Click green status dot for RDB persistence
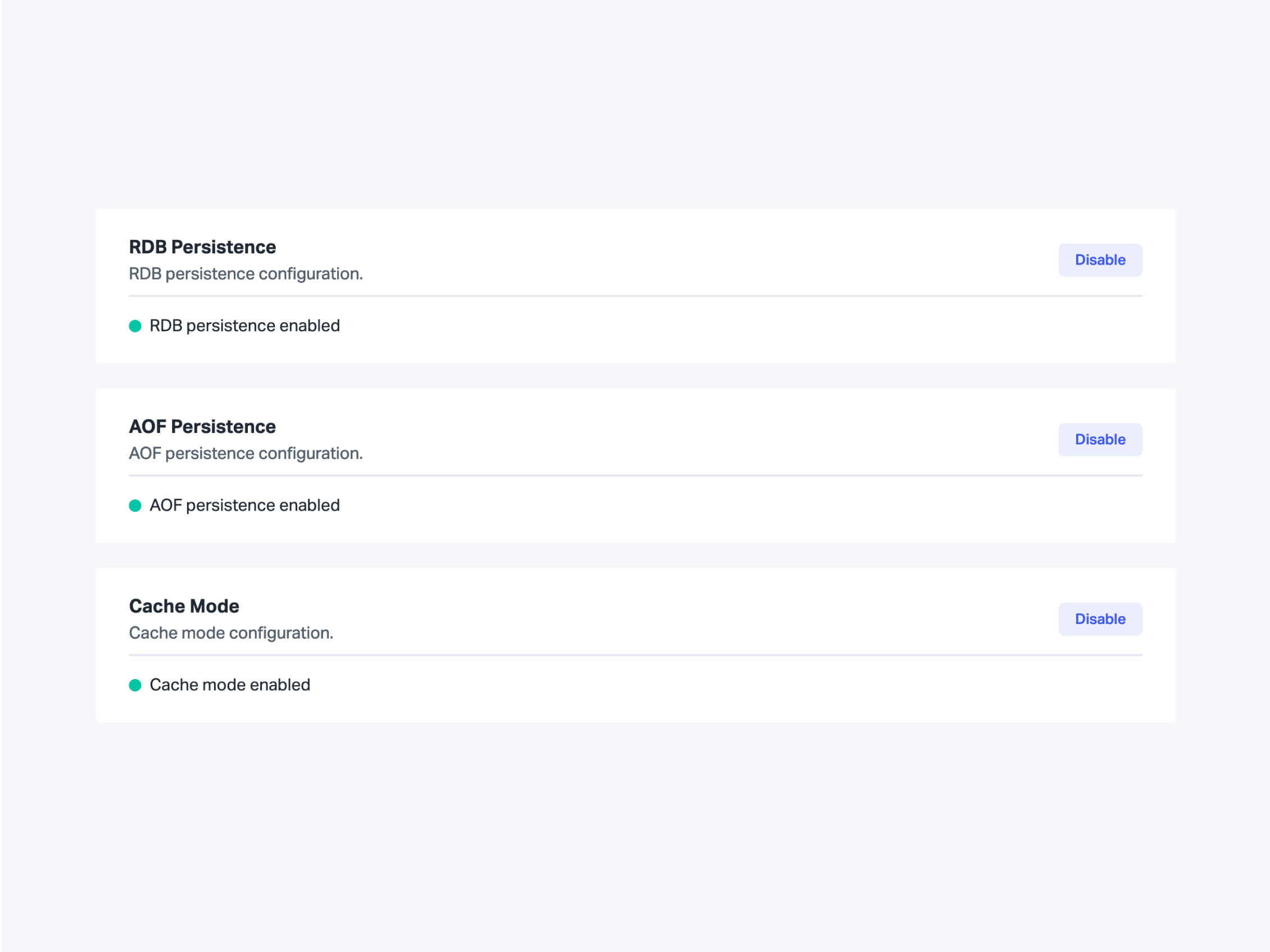This screenshot has height=952, width=1270. 135,326
